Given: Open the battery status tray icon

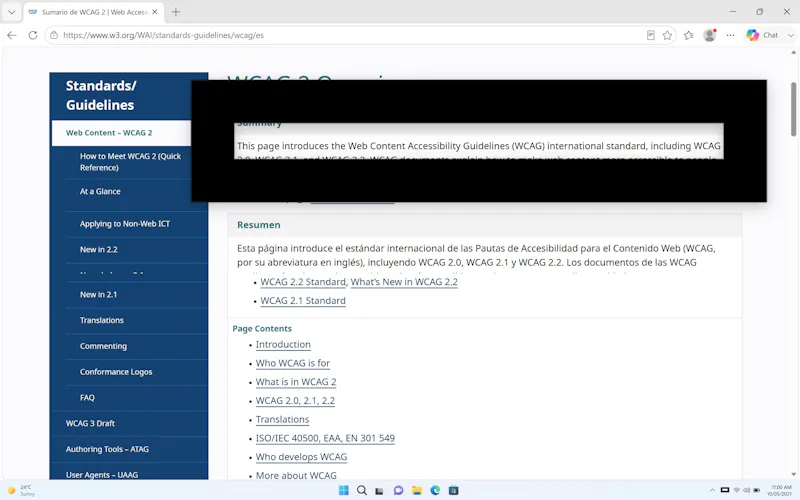Looking at the screenshot, I should 757,490.
